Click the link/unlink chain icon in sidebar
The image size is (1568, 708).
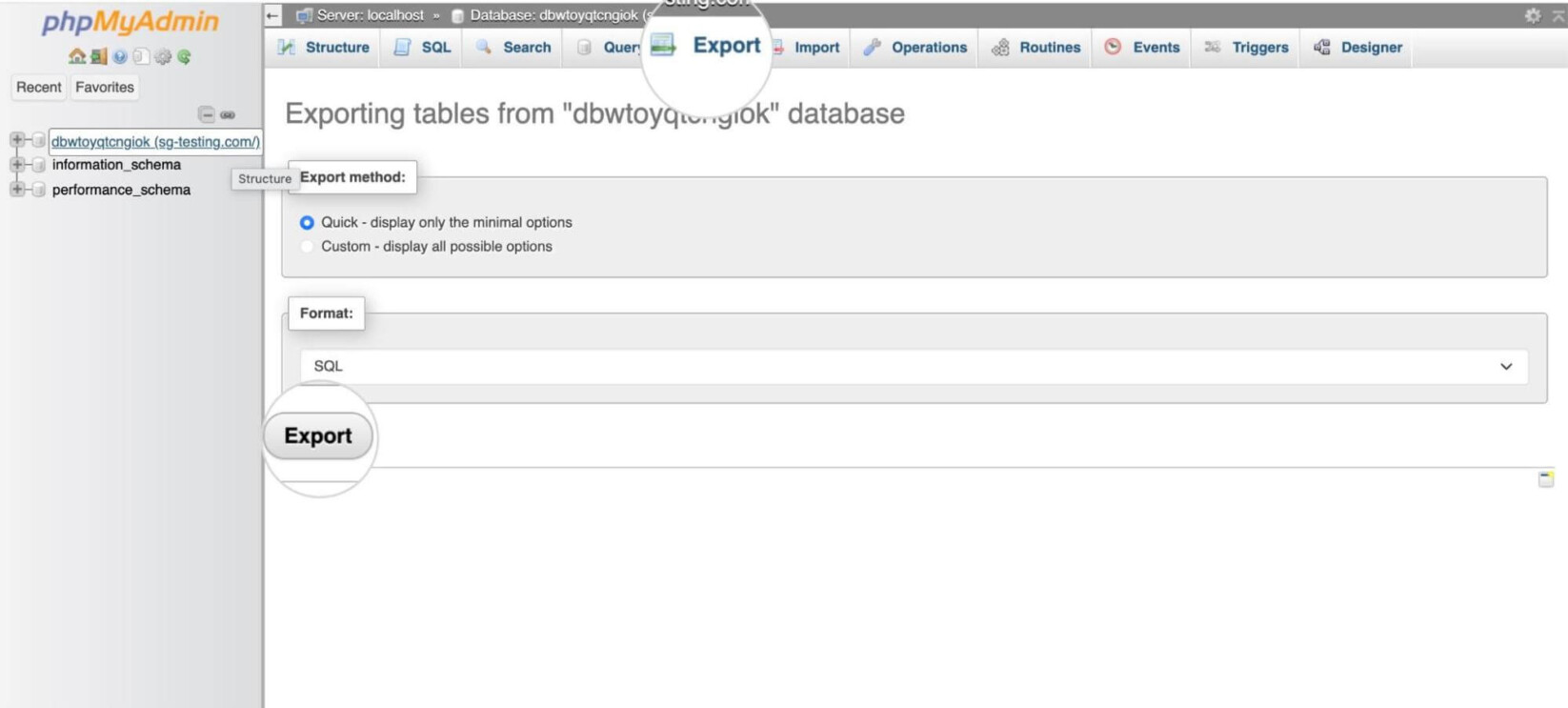tap(228, 114)
